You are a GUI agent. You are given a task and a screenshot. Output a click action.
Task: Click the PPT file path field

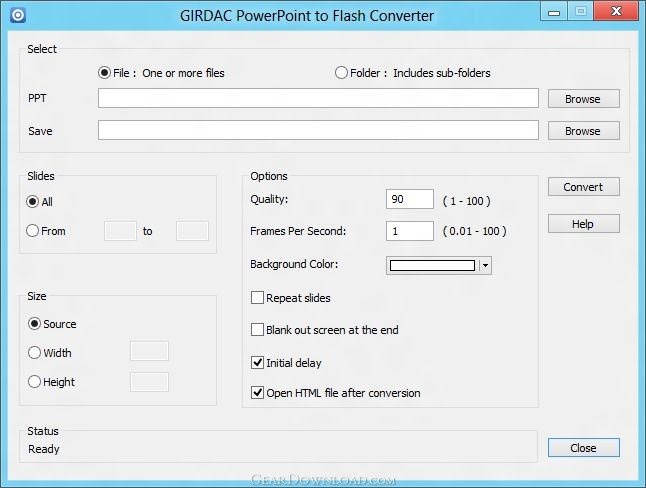coord(318,98)
